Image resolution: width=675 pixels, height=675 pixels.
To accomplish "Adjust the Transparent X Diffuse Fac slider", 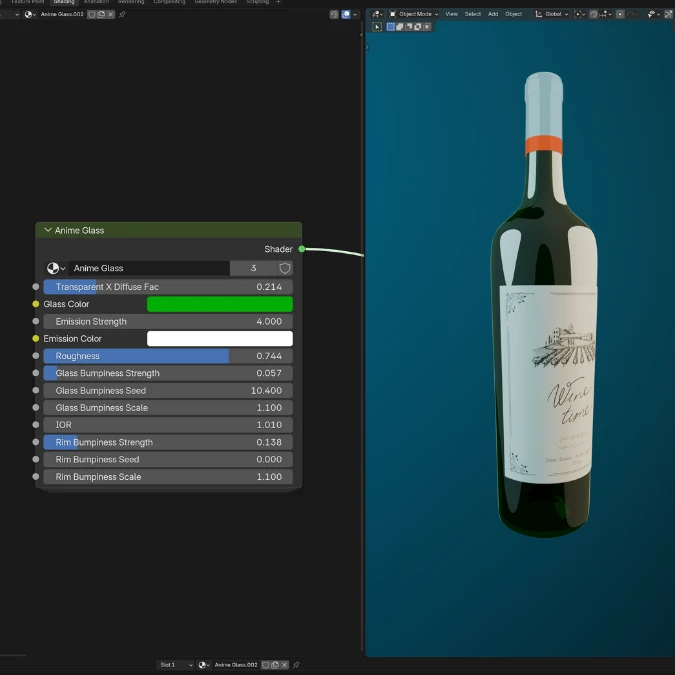I will pyautogui.click(x=168, y=287).
